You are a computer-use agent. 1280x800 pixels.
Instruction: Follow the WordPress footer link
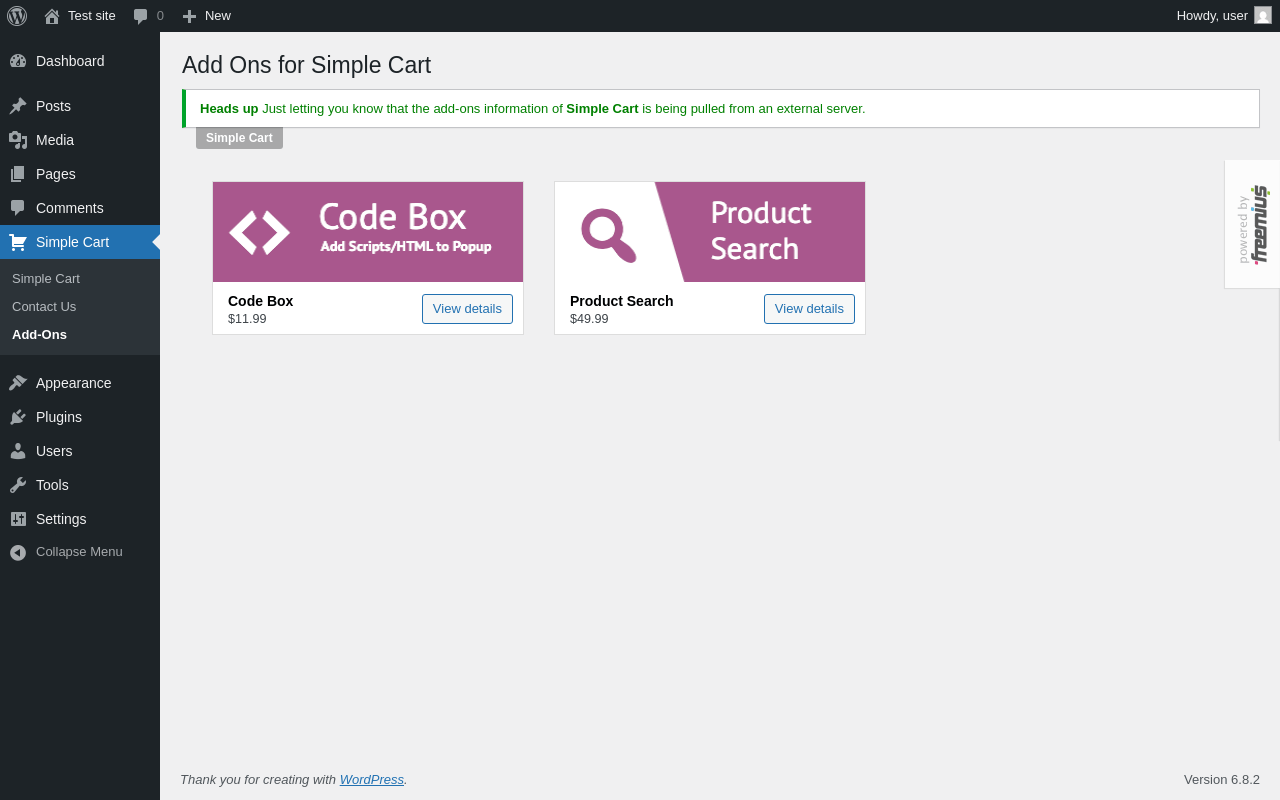point(372,780)
